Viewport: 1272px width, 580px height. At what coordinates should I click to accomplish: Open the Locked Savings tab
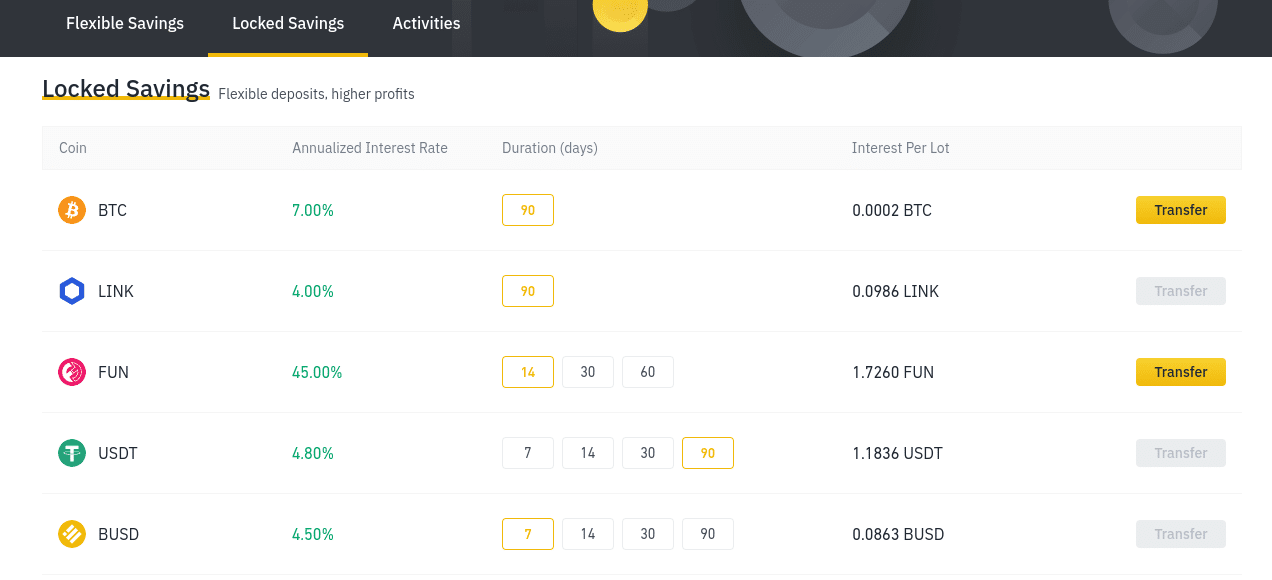pyautogui.click(x=288, y=23)
